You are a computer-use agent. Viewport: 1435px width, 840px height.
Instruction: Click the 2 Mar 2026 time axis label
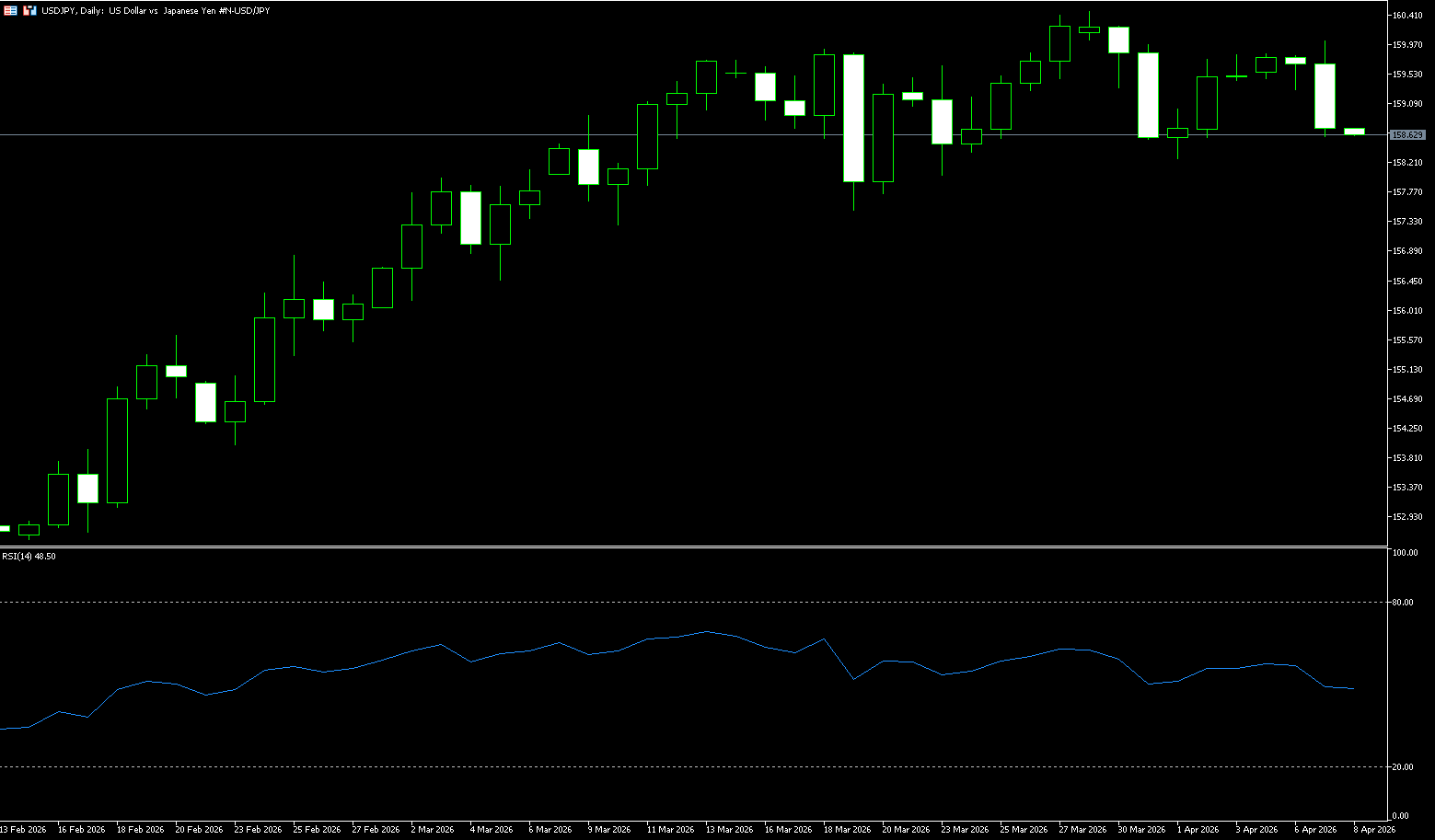tap(432, 830)
